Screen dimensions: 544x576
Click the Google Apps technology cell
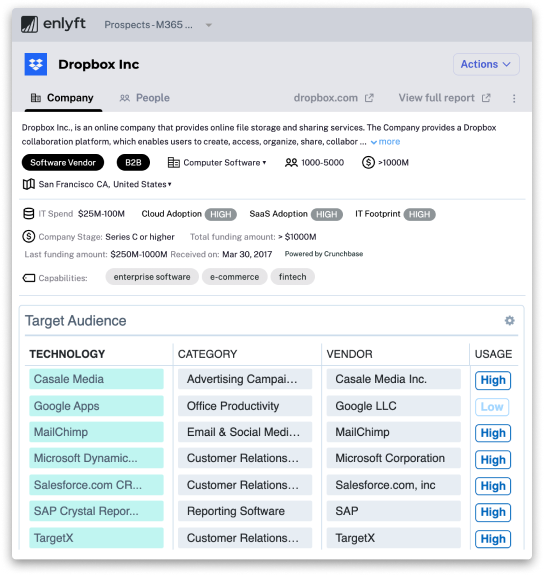tap(96, 406)
